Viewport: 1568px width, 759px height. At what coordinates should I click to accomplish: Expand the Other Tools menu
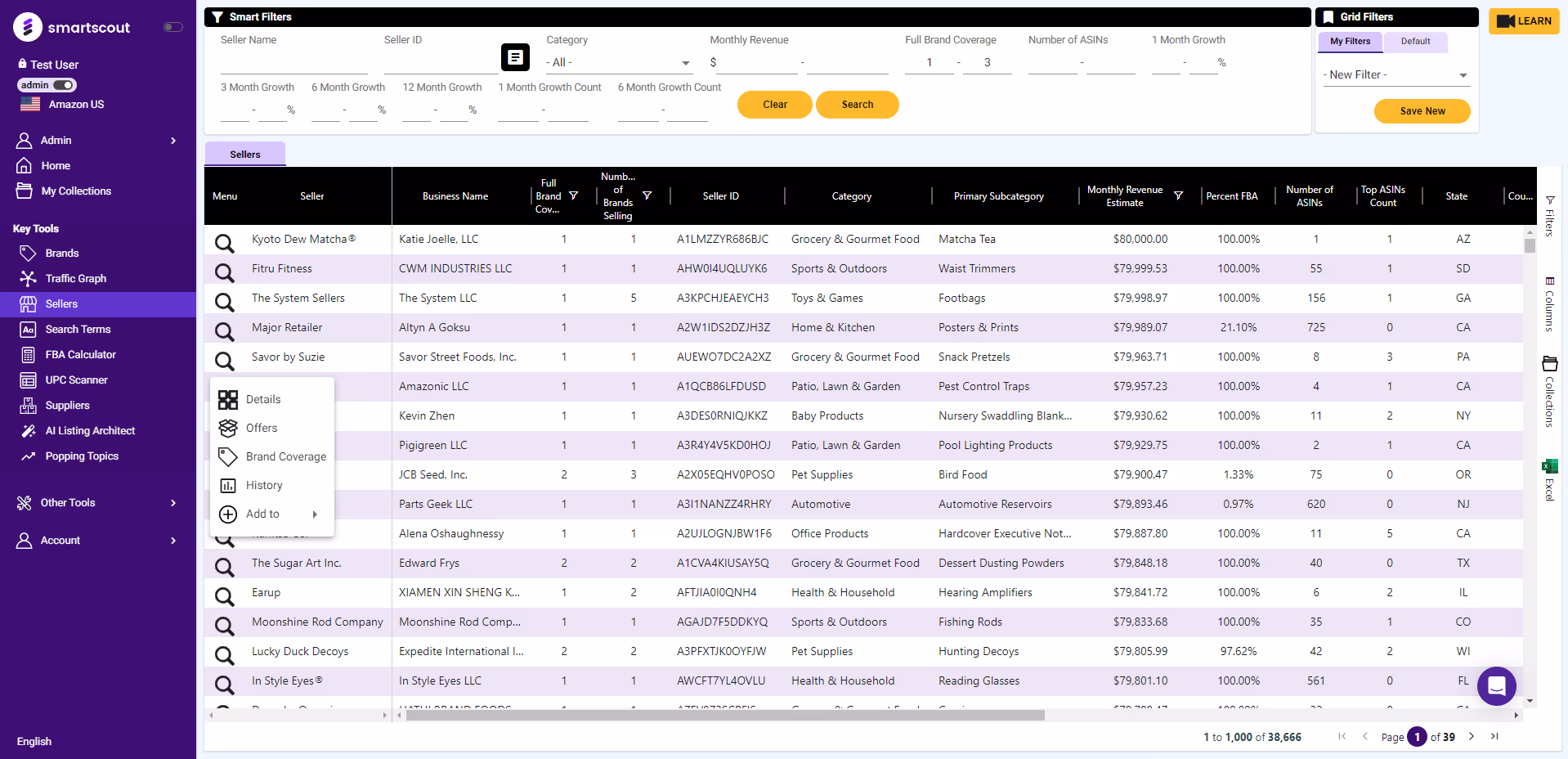(98, 502)
